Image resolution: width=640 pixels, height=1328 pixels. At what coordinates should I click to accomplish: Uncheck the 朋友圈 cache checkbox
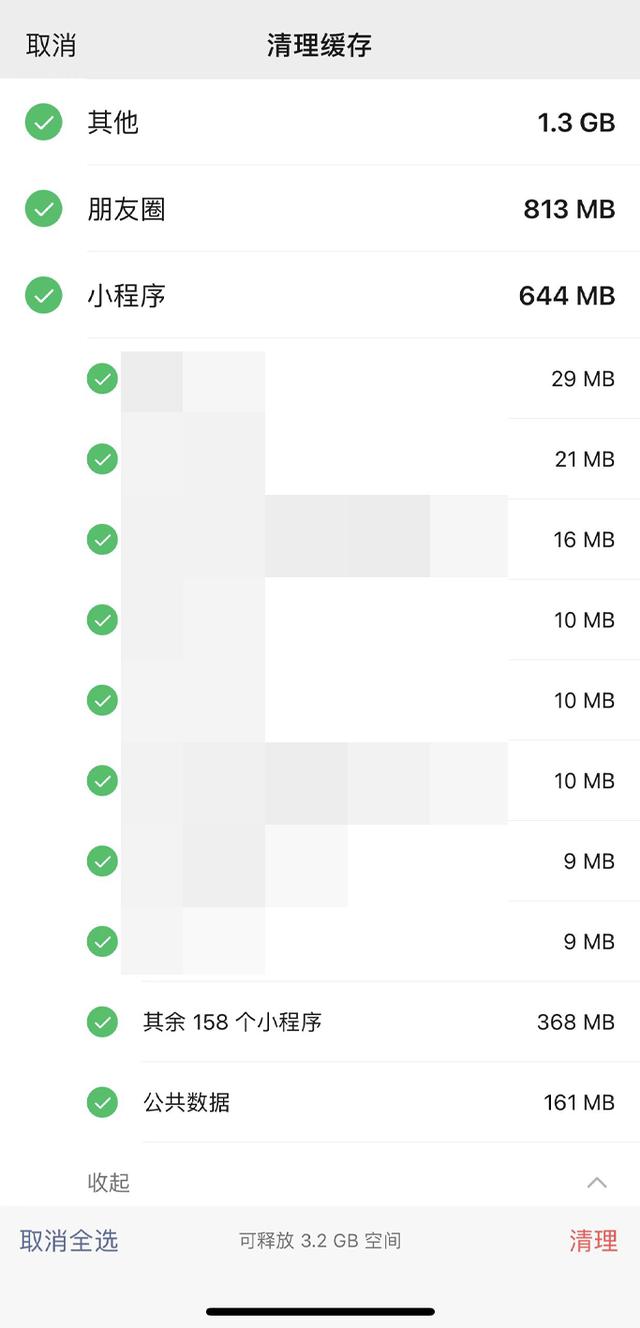pos(44,209)
